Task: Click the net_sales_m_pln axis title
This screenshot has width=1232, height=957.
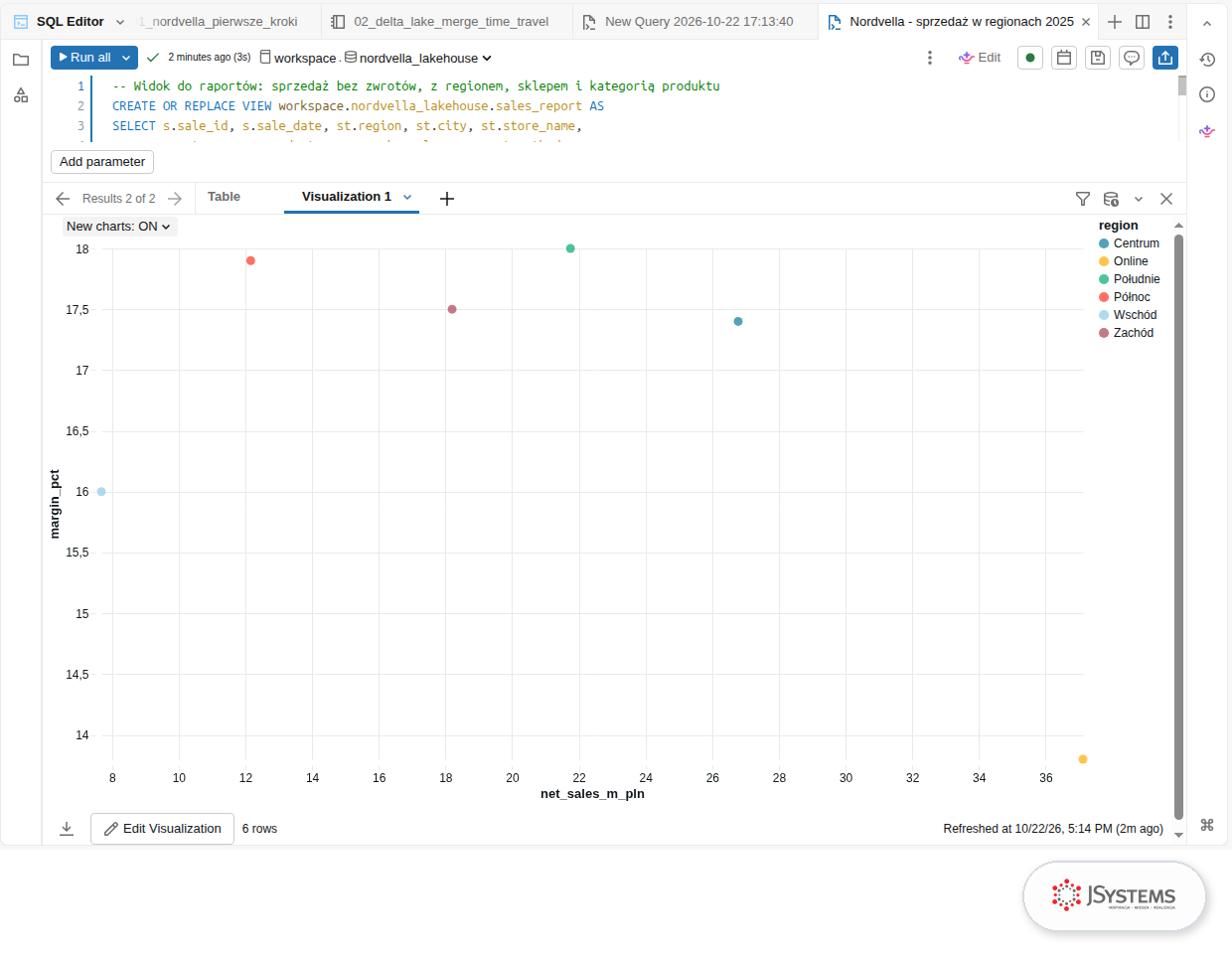Action: click(x=592, y=794)
